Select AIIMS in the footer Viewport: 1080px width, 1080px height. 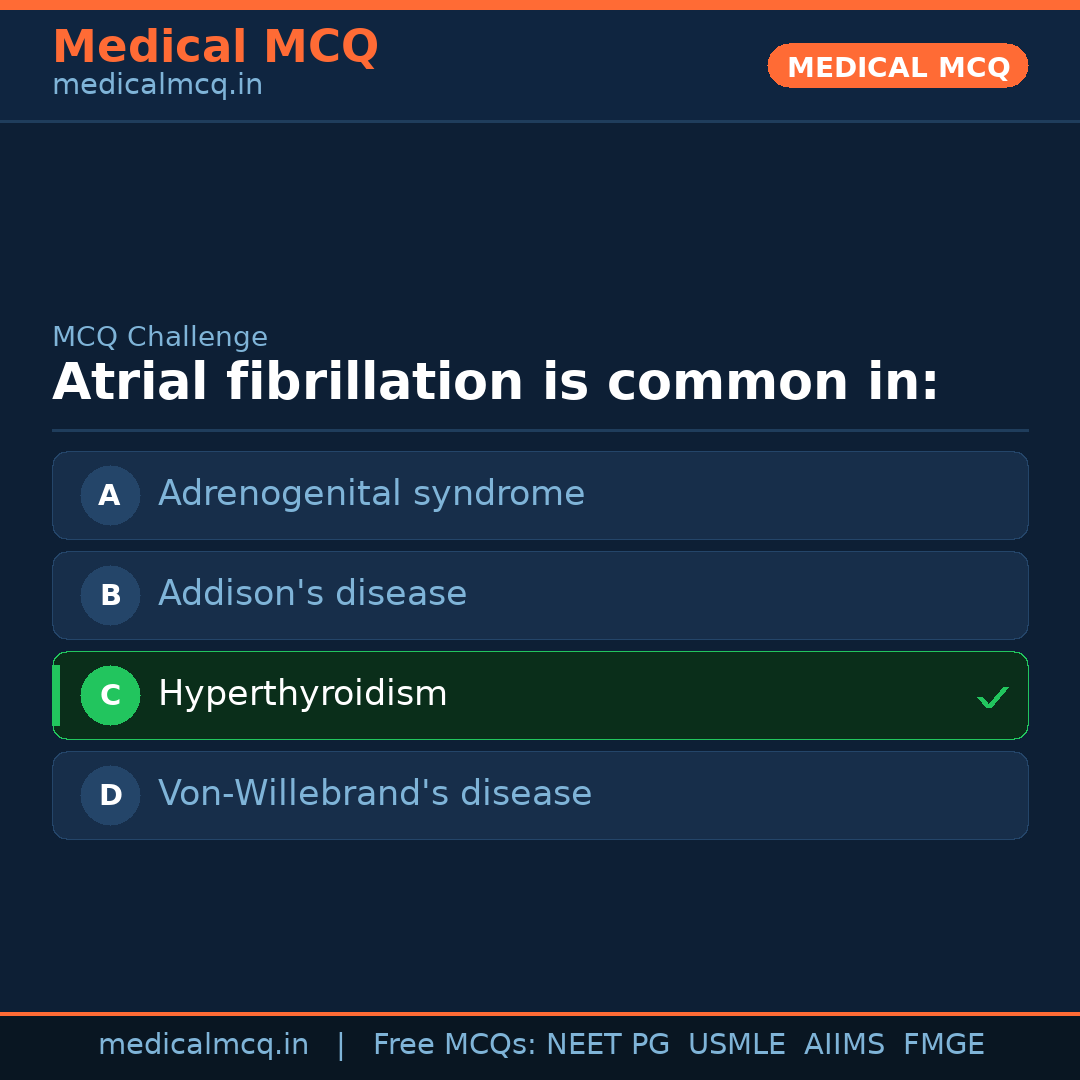tap(844, 1045)
